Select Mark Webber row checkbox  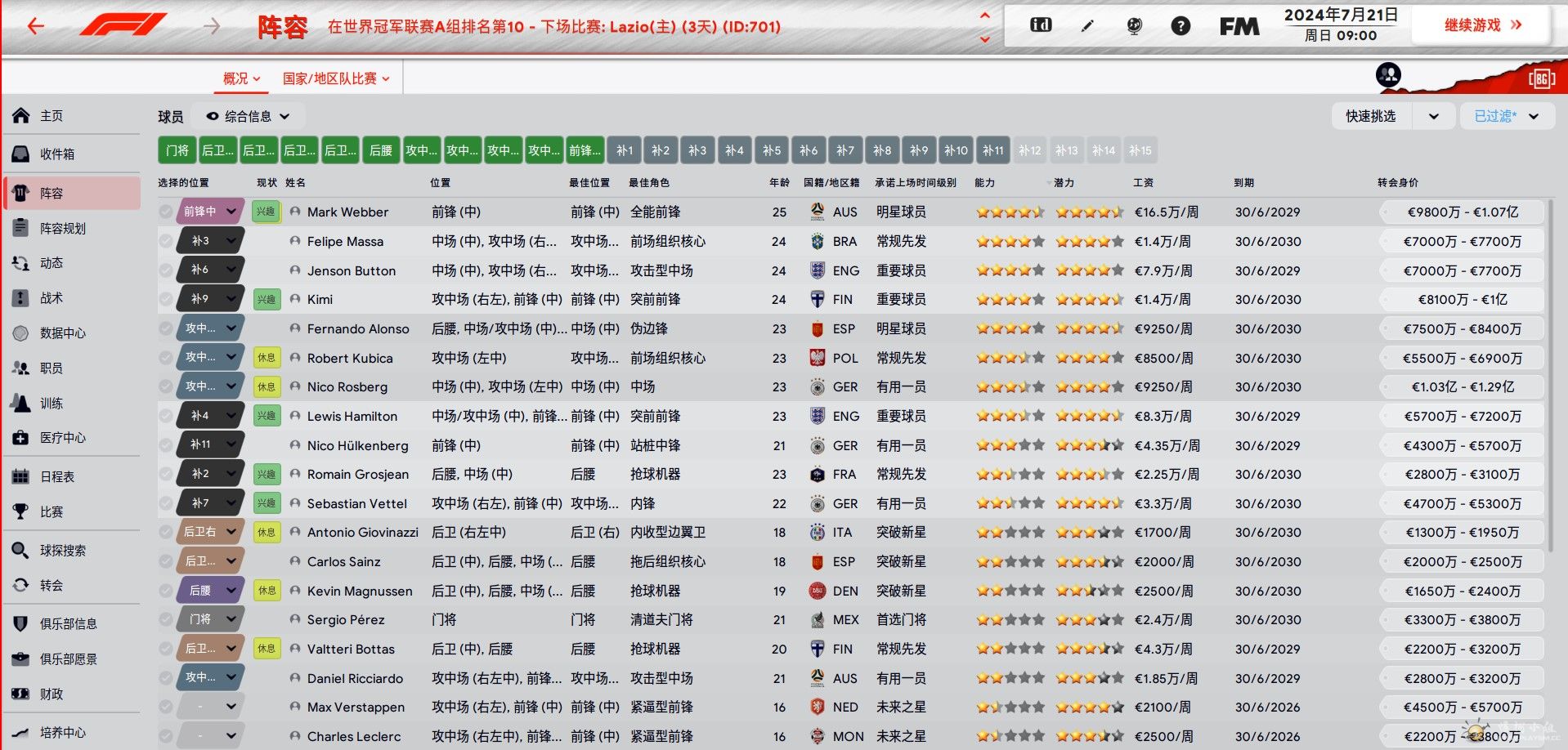[166, 212]
